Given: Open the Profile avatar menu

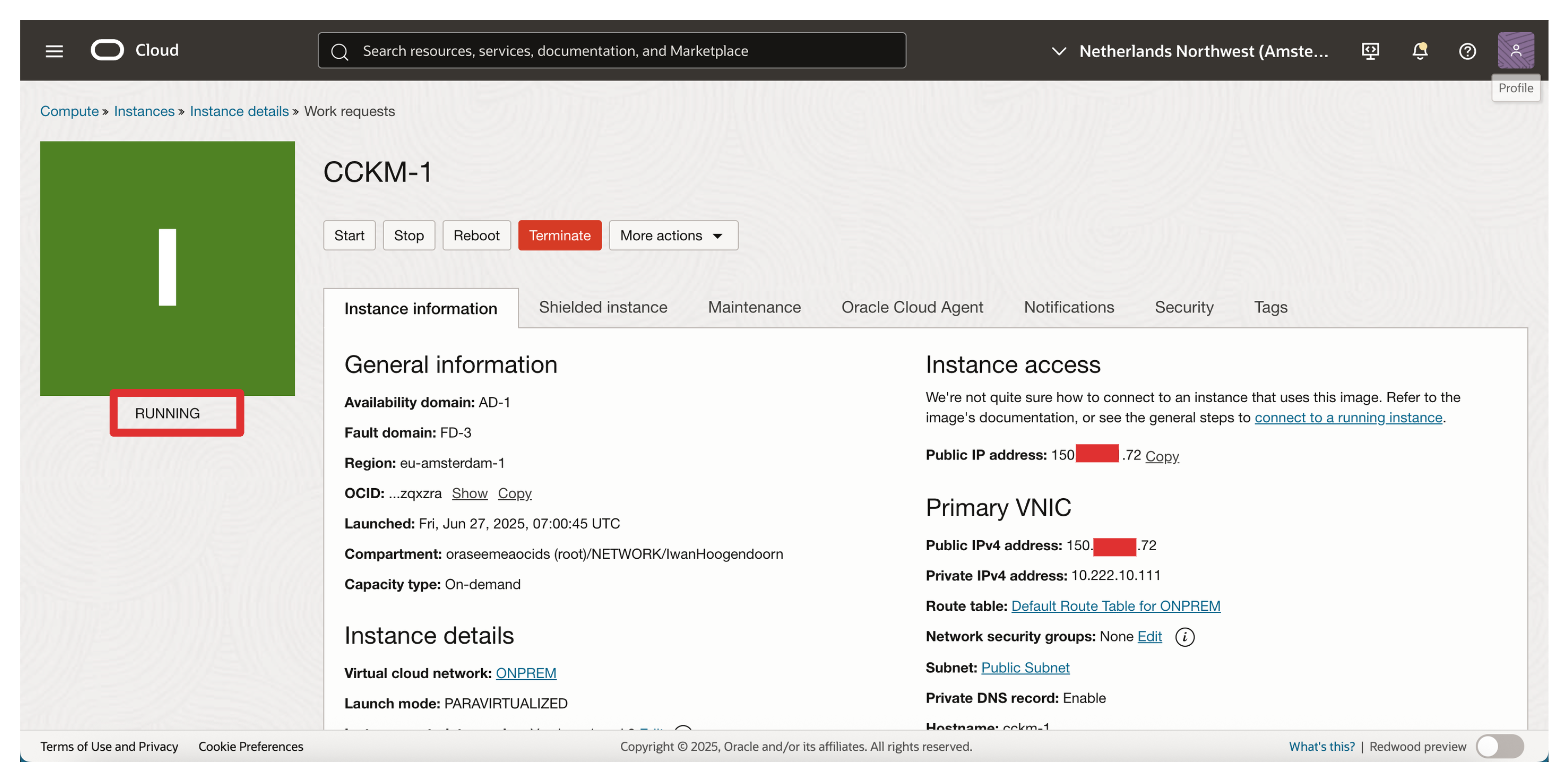Looking at the screenshot, I should click(1515, 51).
